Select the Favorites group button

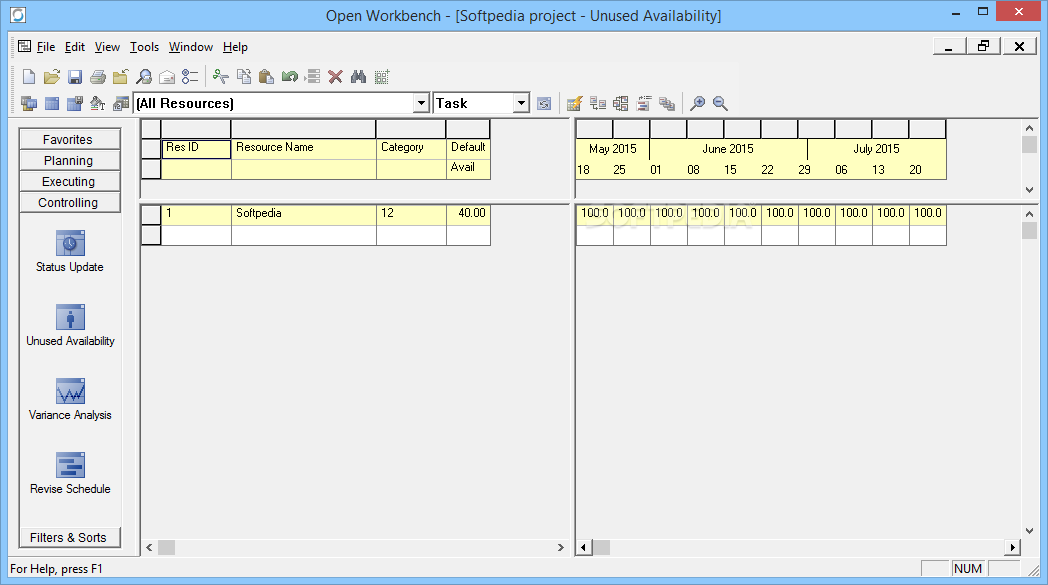click(70, 139)
